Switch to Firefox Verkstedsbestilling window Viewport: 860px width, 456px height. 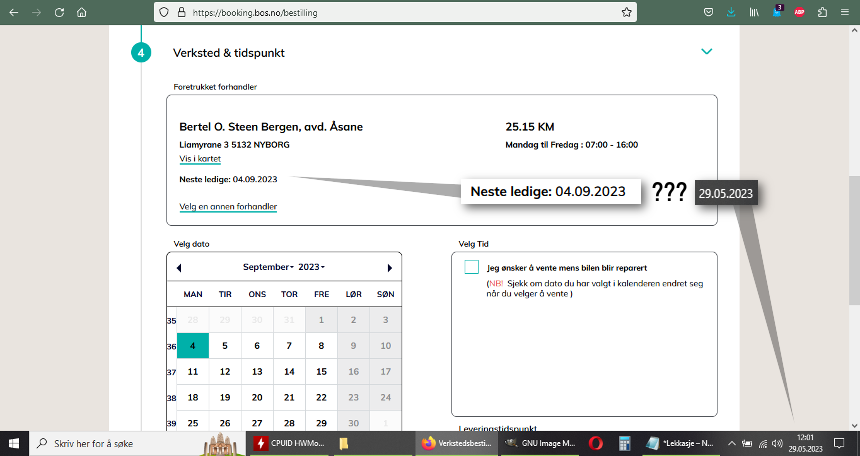coord(457,443)
